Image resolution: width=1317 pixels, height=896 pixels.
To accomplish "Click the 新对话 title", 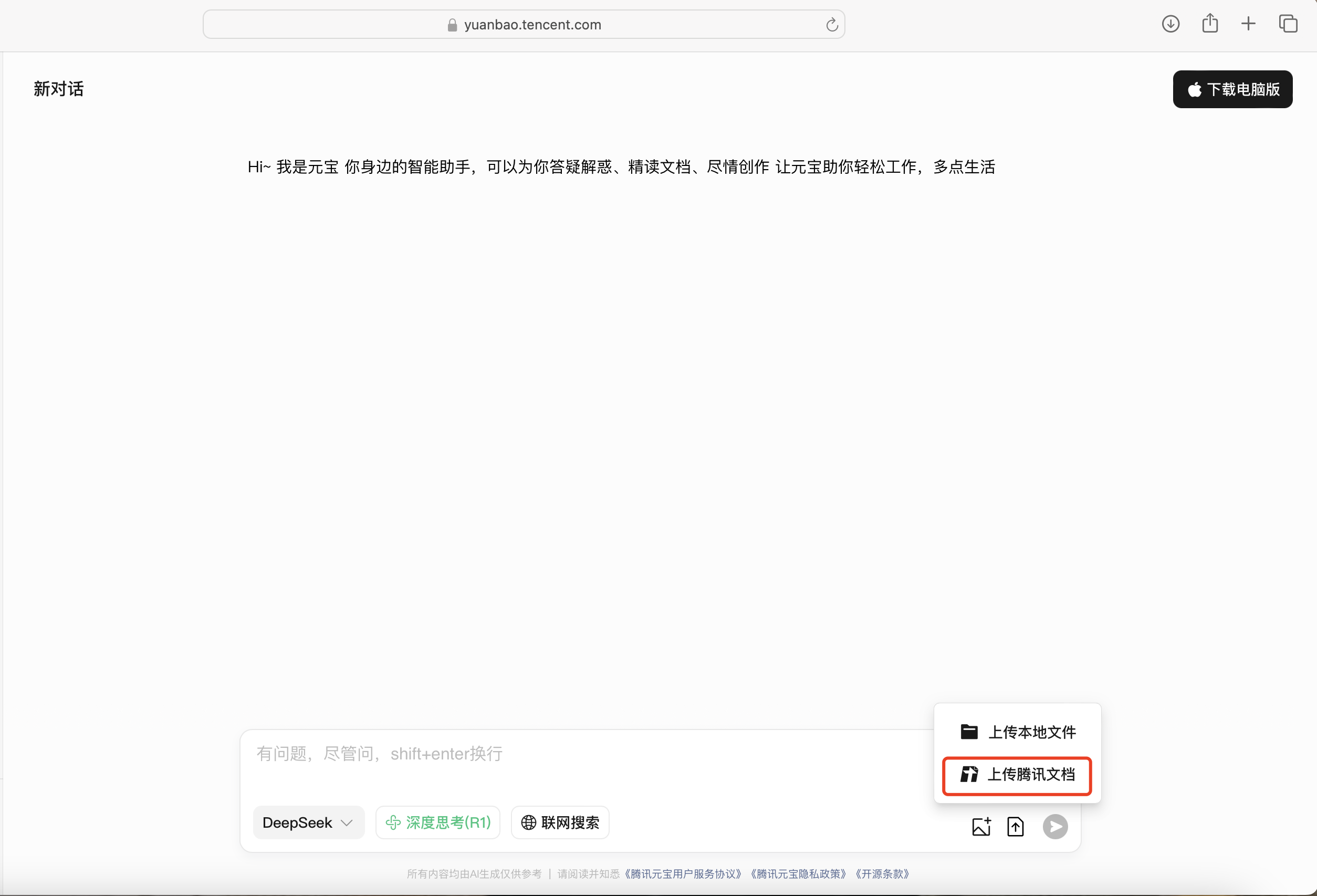I will pos(58,89).
